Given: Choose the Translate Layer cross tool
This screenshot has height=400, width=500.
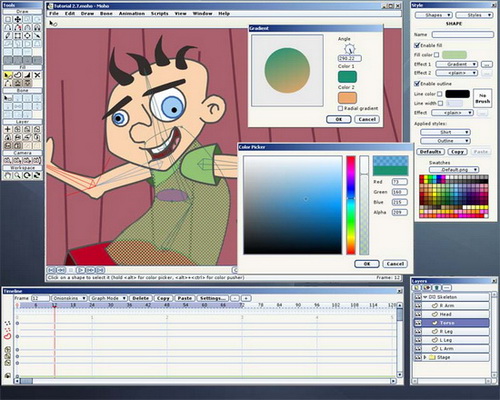Looking at the screenshot, I should click(x=8, y=129).
